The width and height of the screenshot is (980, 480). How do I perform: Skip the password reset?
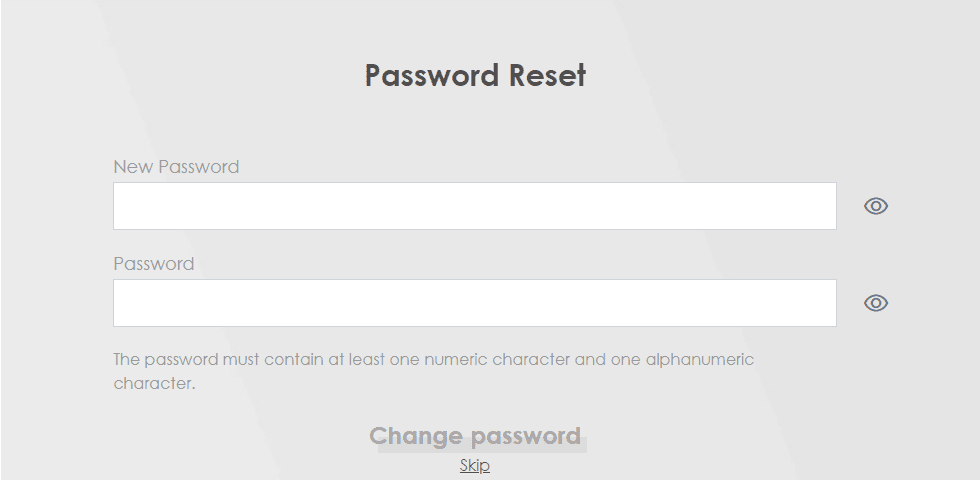474,466
